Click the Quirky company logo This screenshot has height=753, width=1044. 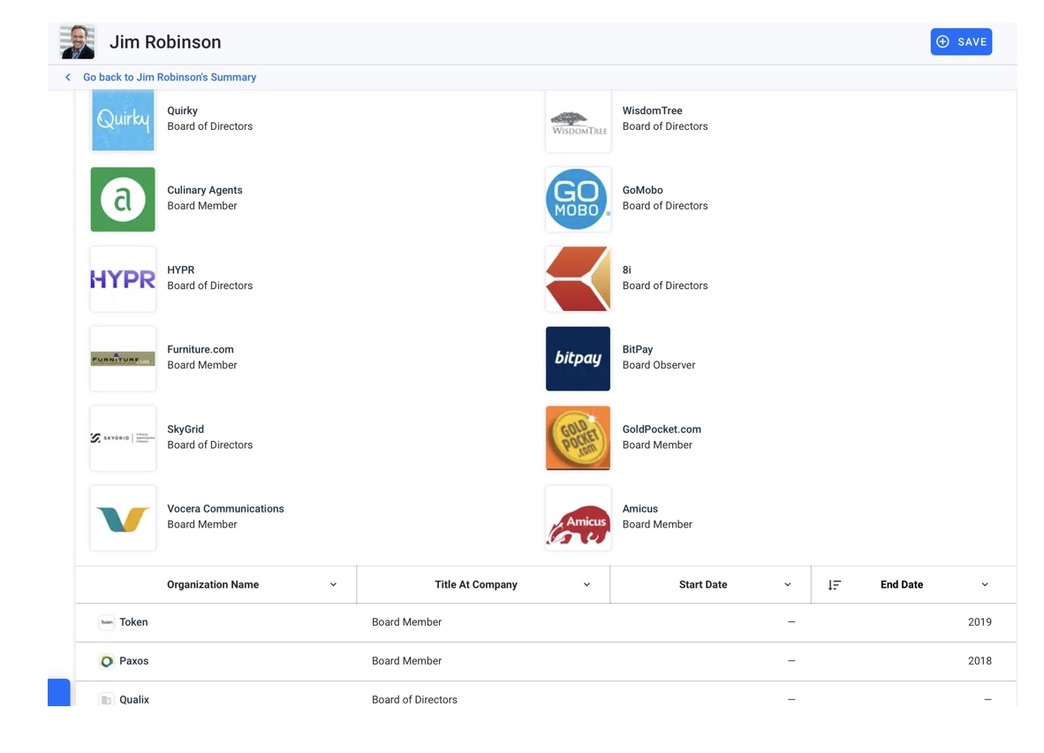pos(122,120)
